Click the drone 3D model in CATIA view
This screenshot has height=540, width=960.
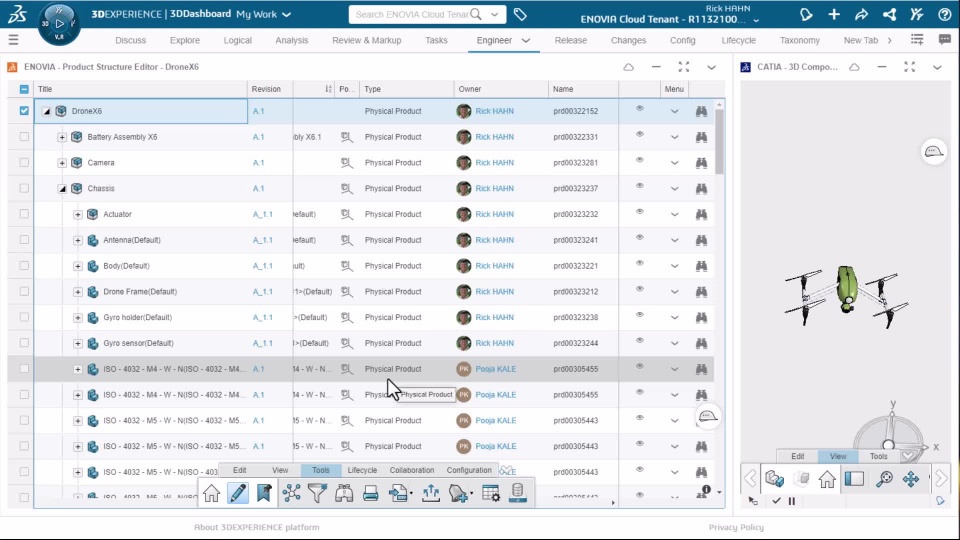pos(846,296)
